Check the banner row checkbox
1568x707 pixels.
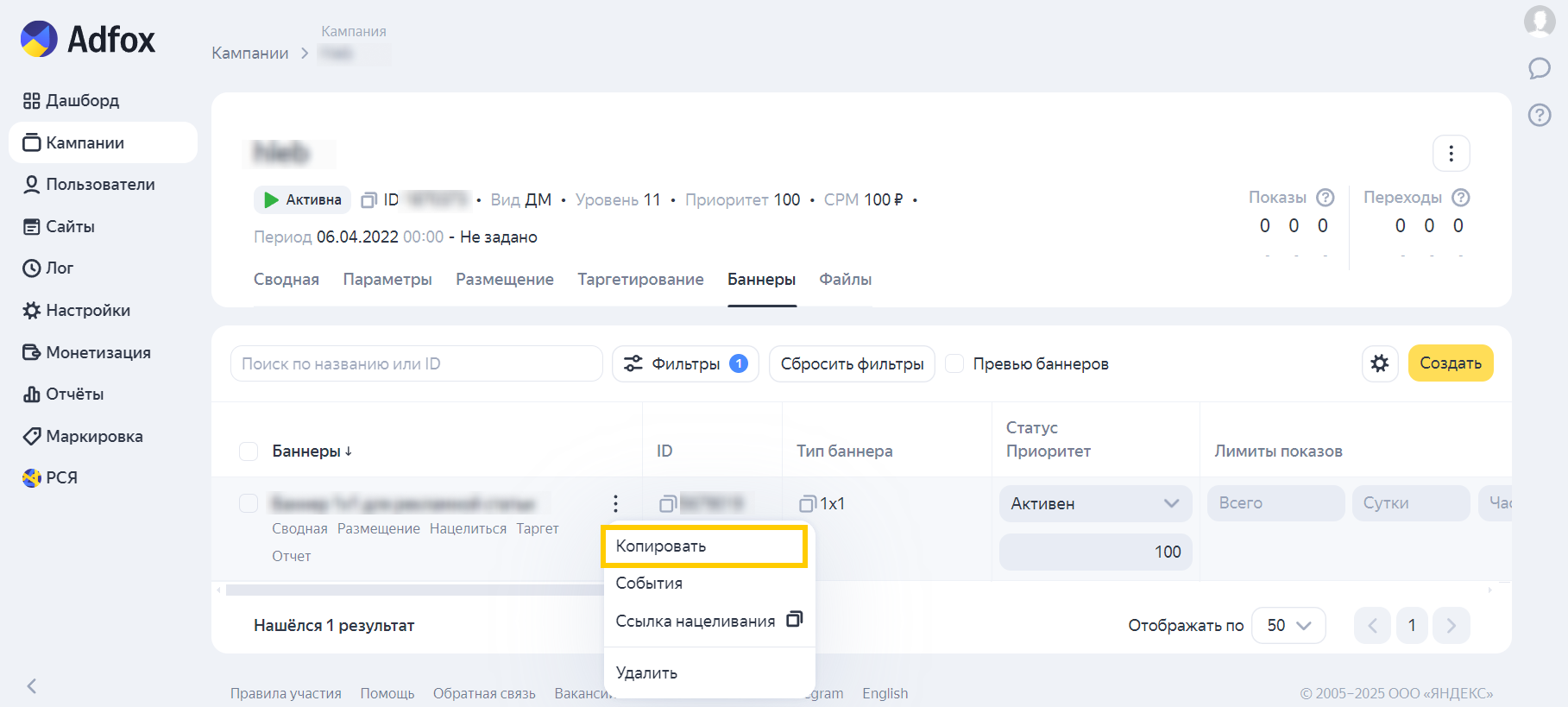[249, 503]
